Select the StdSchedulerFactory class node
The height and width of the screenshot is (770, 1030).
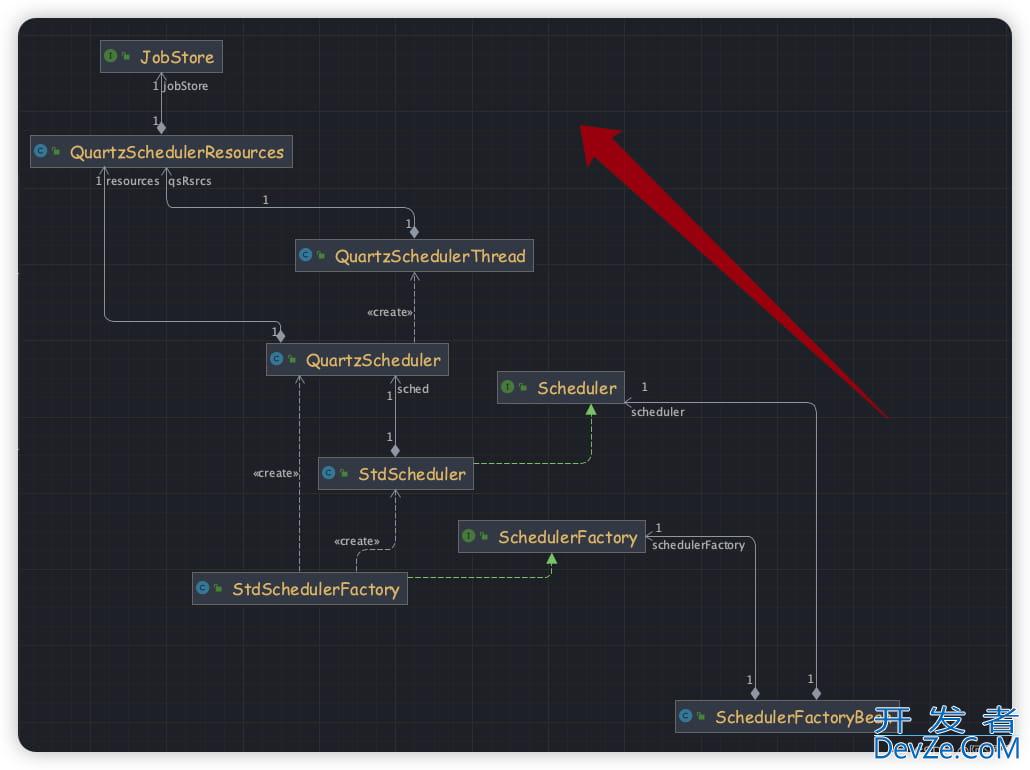pyautogui.click(x=300, y=588)
